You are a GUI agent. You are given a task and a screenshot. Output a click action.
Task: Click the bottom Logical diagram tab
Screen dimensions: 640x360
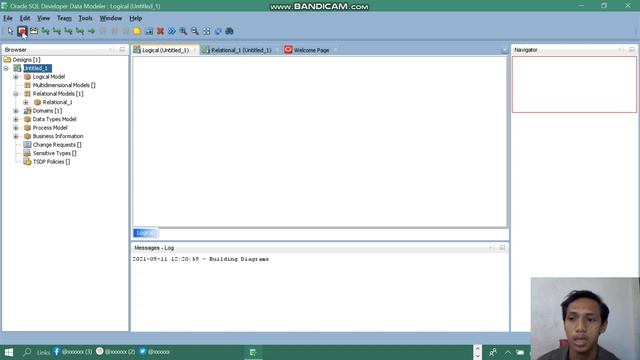145,233
